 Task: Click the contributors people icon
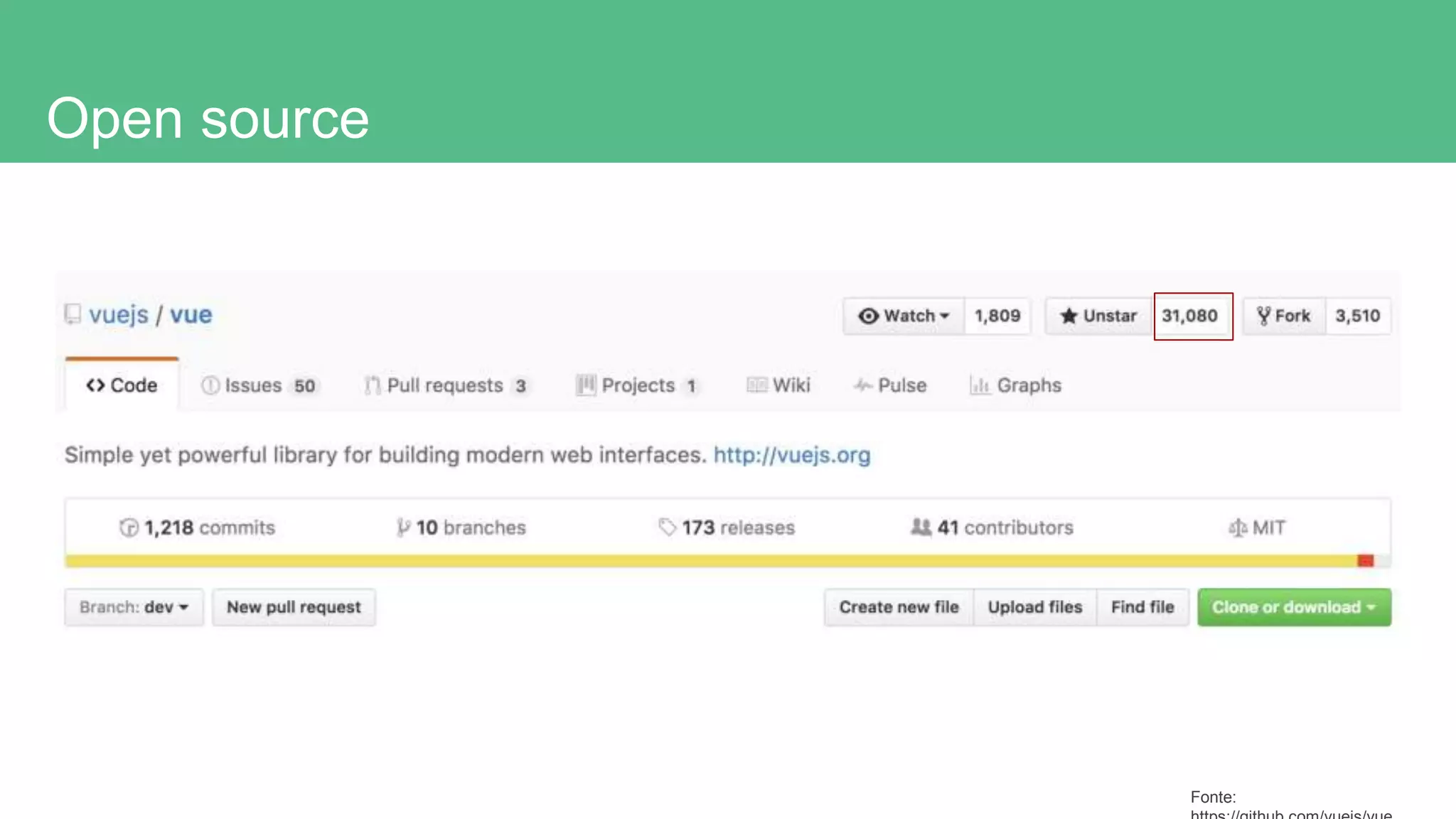coord(921,528)
